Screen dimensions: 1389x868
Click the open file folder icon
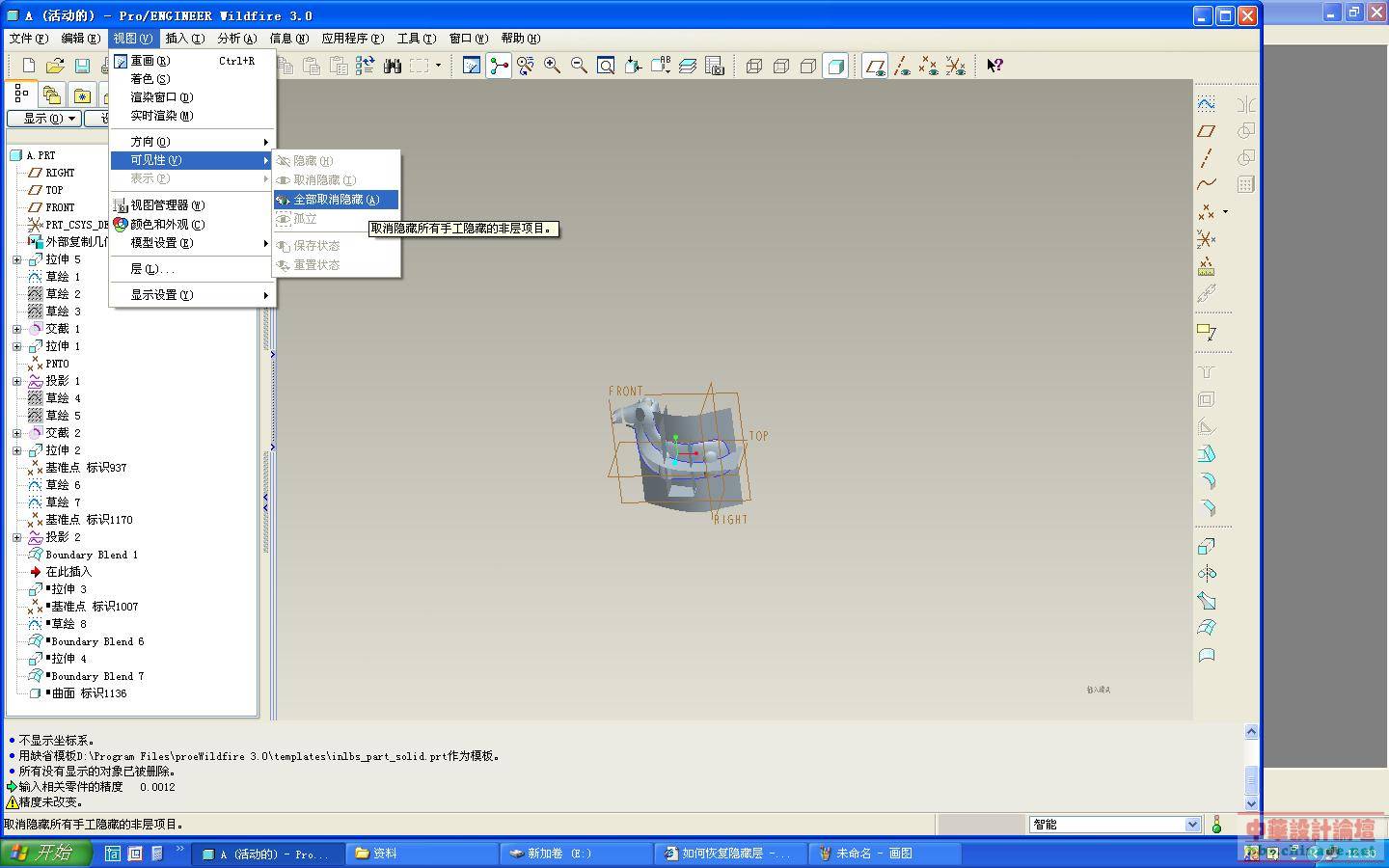tap(55, 66)
